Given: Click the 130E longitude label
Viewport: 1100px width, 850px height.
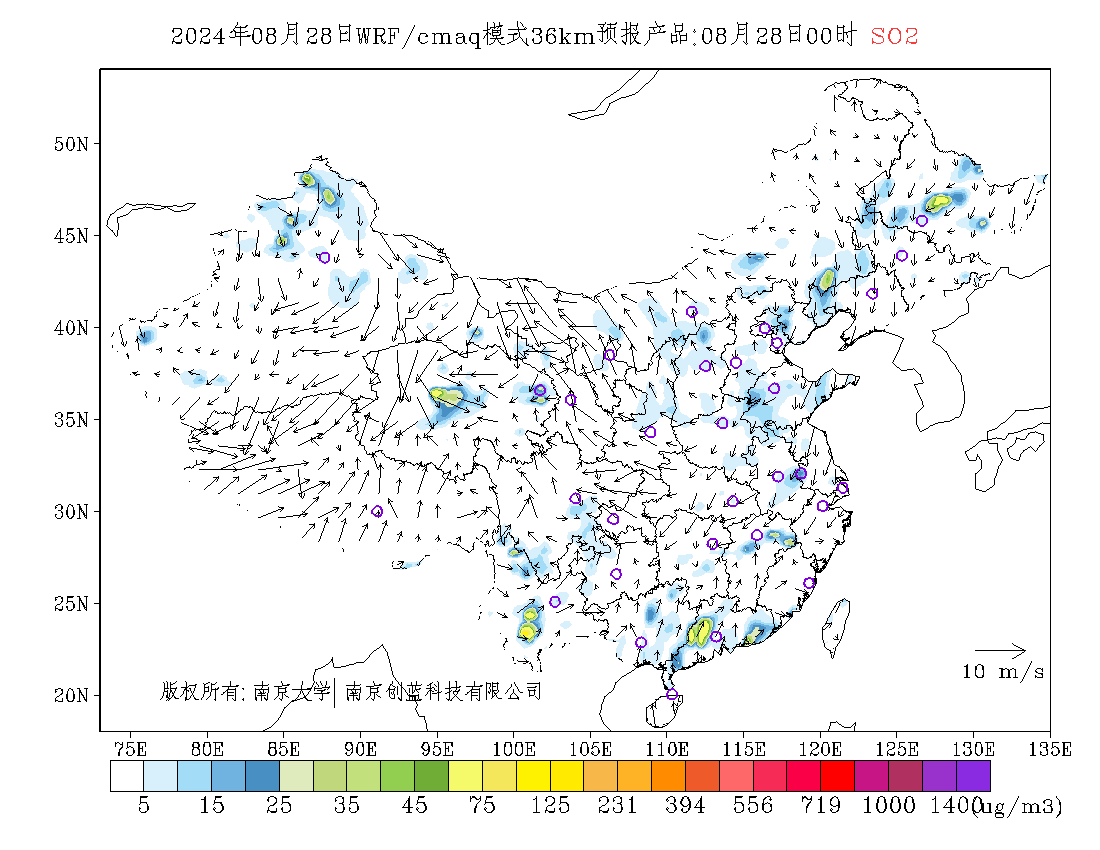Looking at the screenshot, I should click(973, 749).
